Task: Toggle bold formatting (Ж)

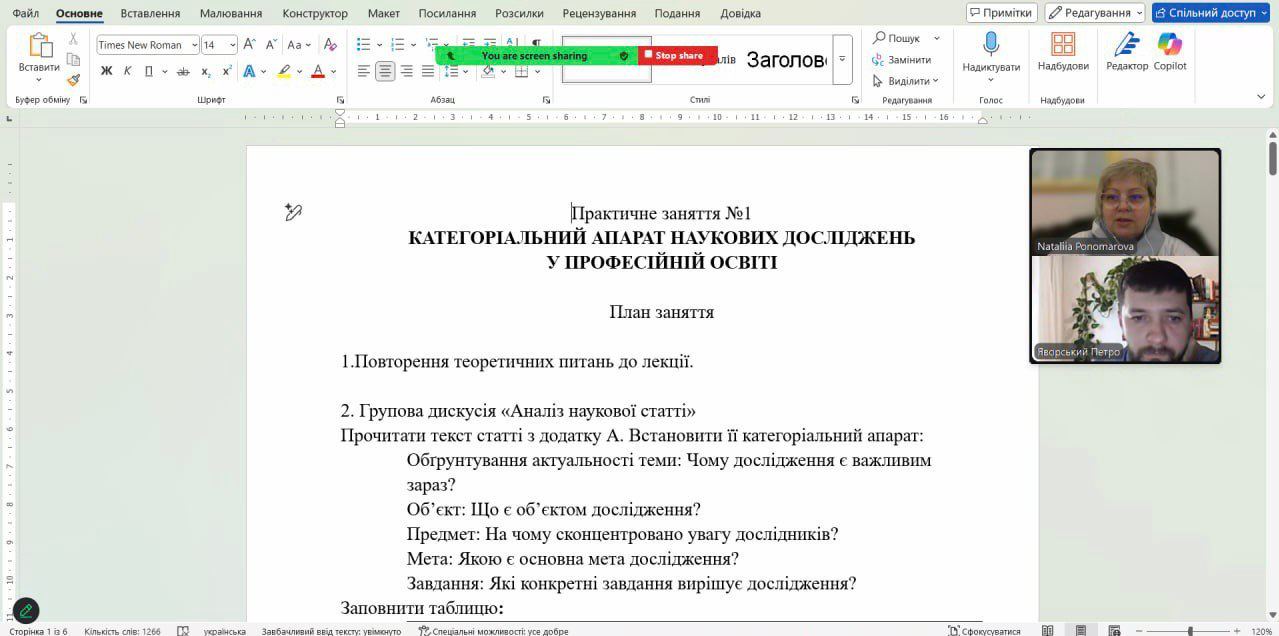Action: pos(106,71)
